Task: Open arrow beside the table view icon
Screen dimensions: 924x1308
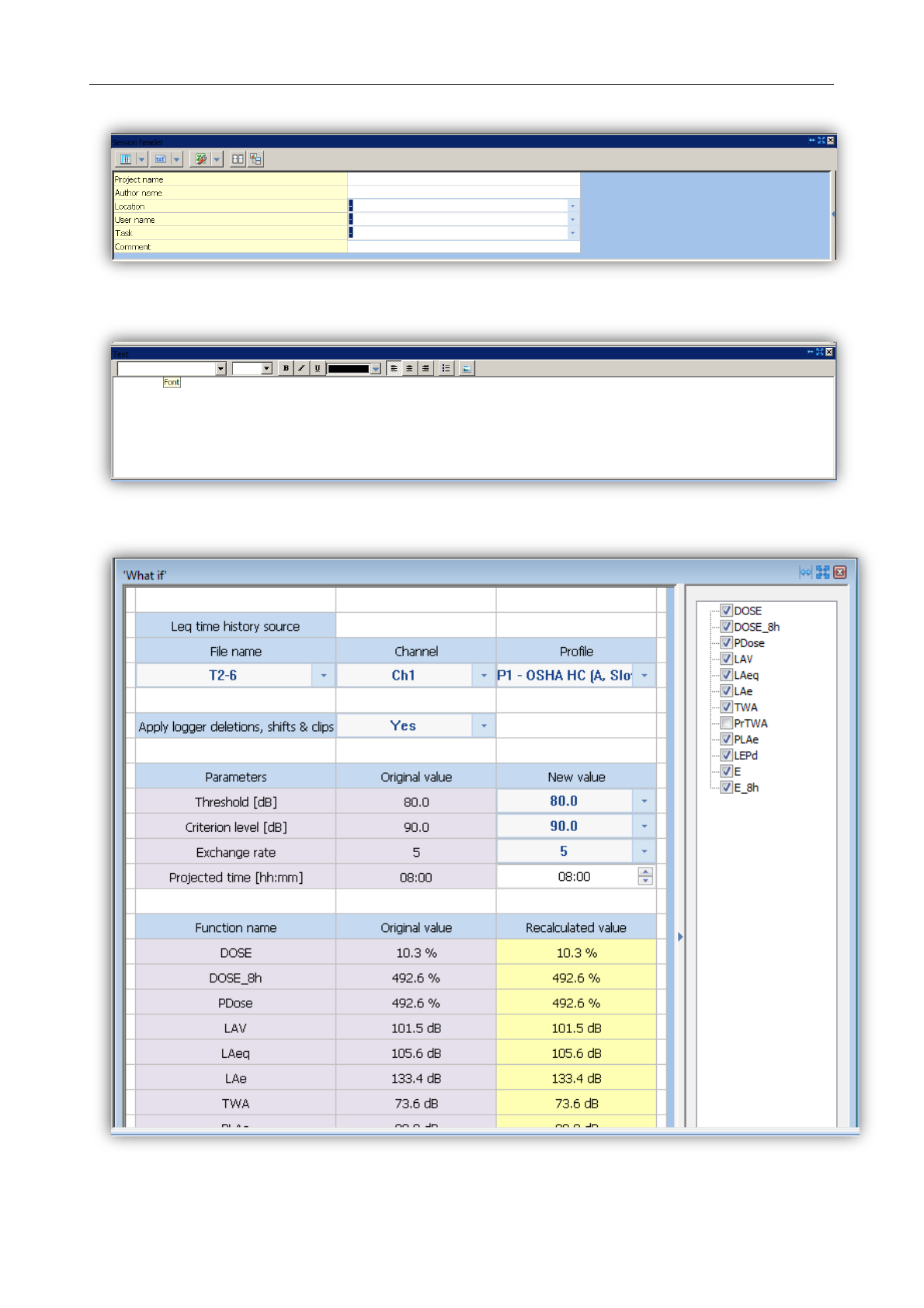Action: [141, 159]
